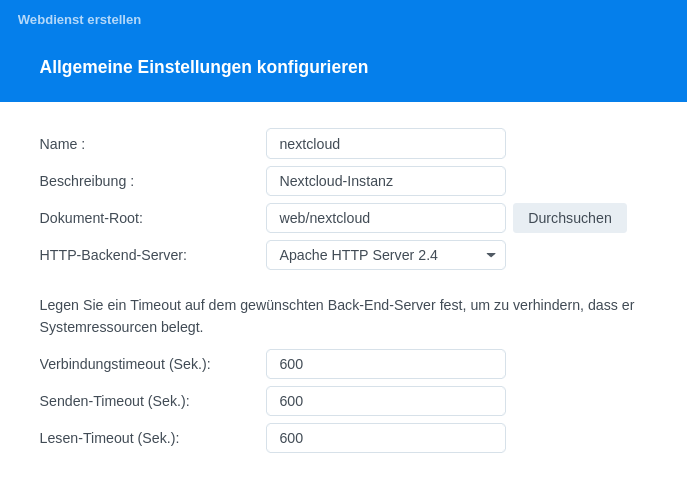Click the Lesen-Timeout (Sek.) label
This screenshot has width=687, height=480.
(109, 438)
